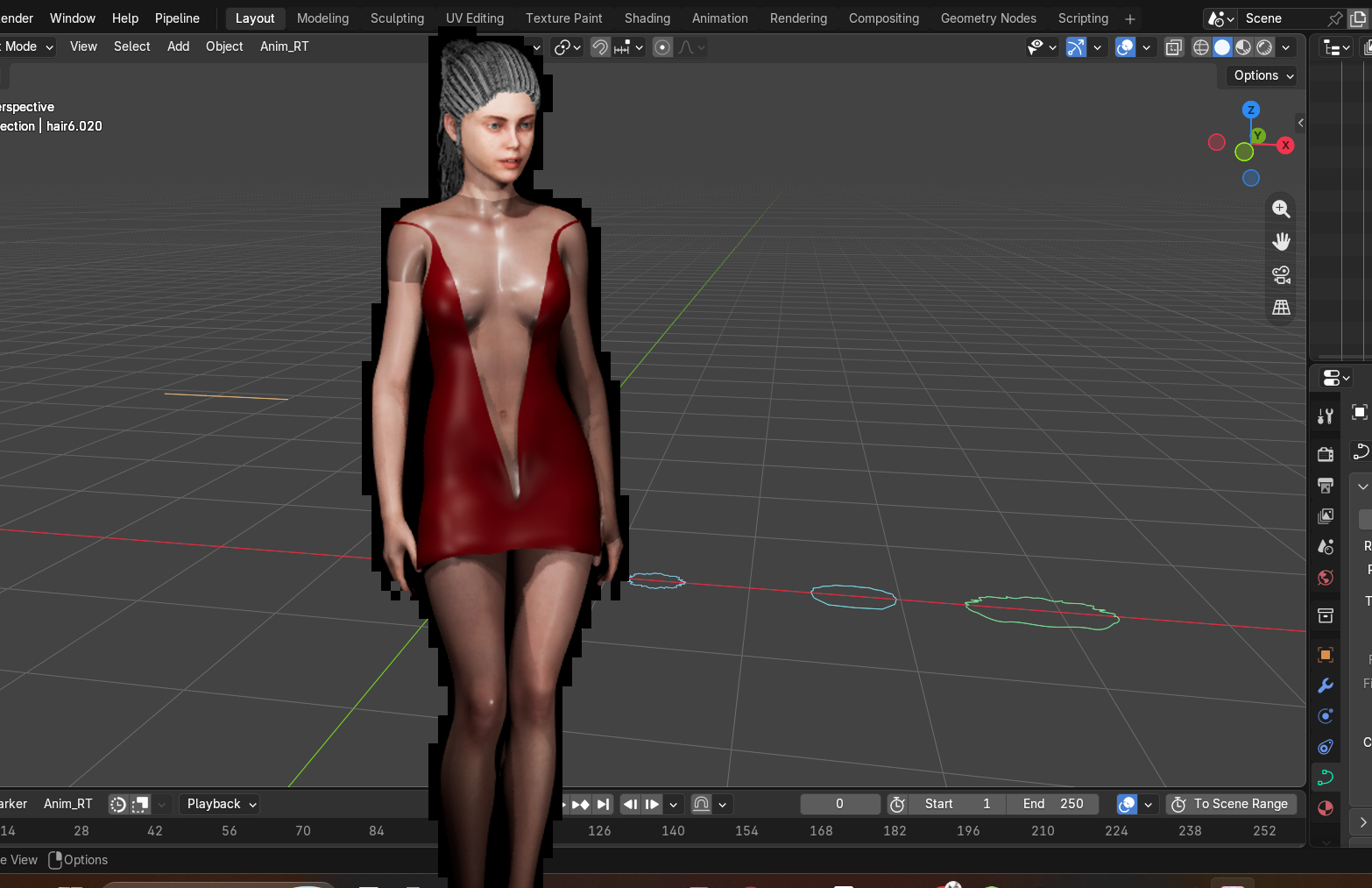Jump to the timeline end frame
1372x888 pixels.
603,804
